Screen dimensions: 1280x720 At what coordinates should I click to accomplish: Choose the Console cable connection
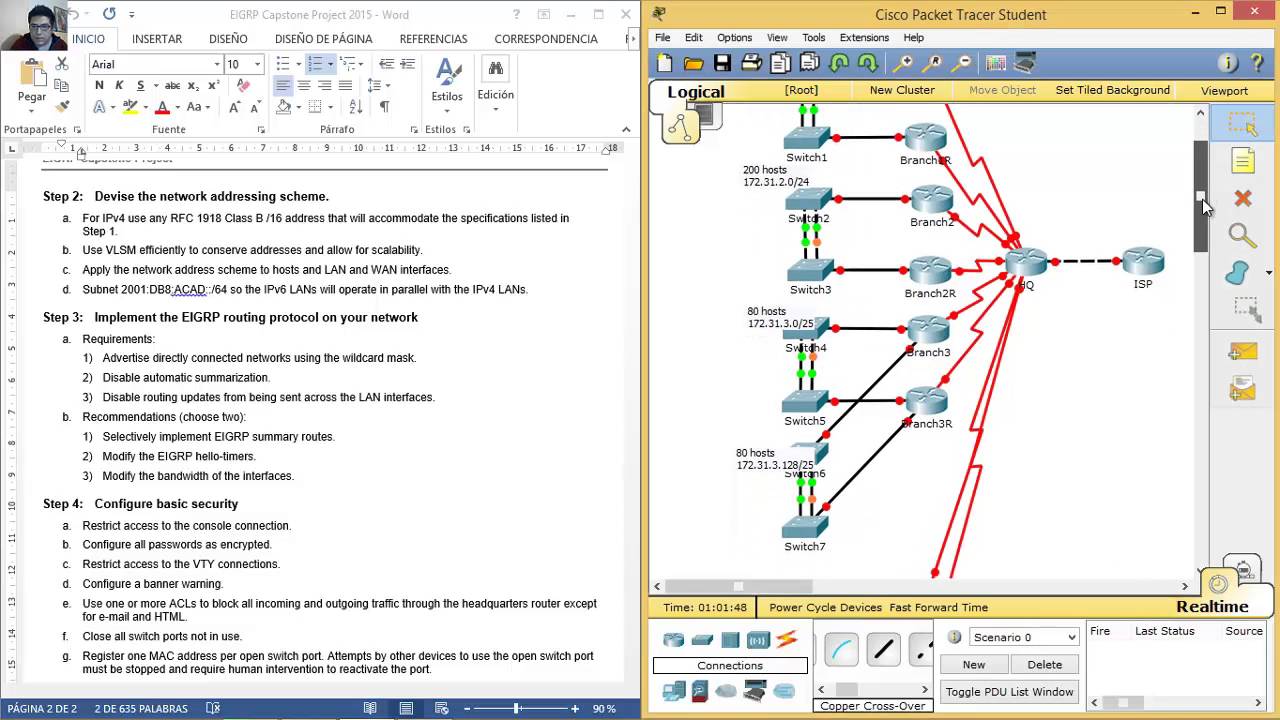[x=841, y=651]
